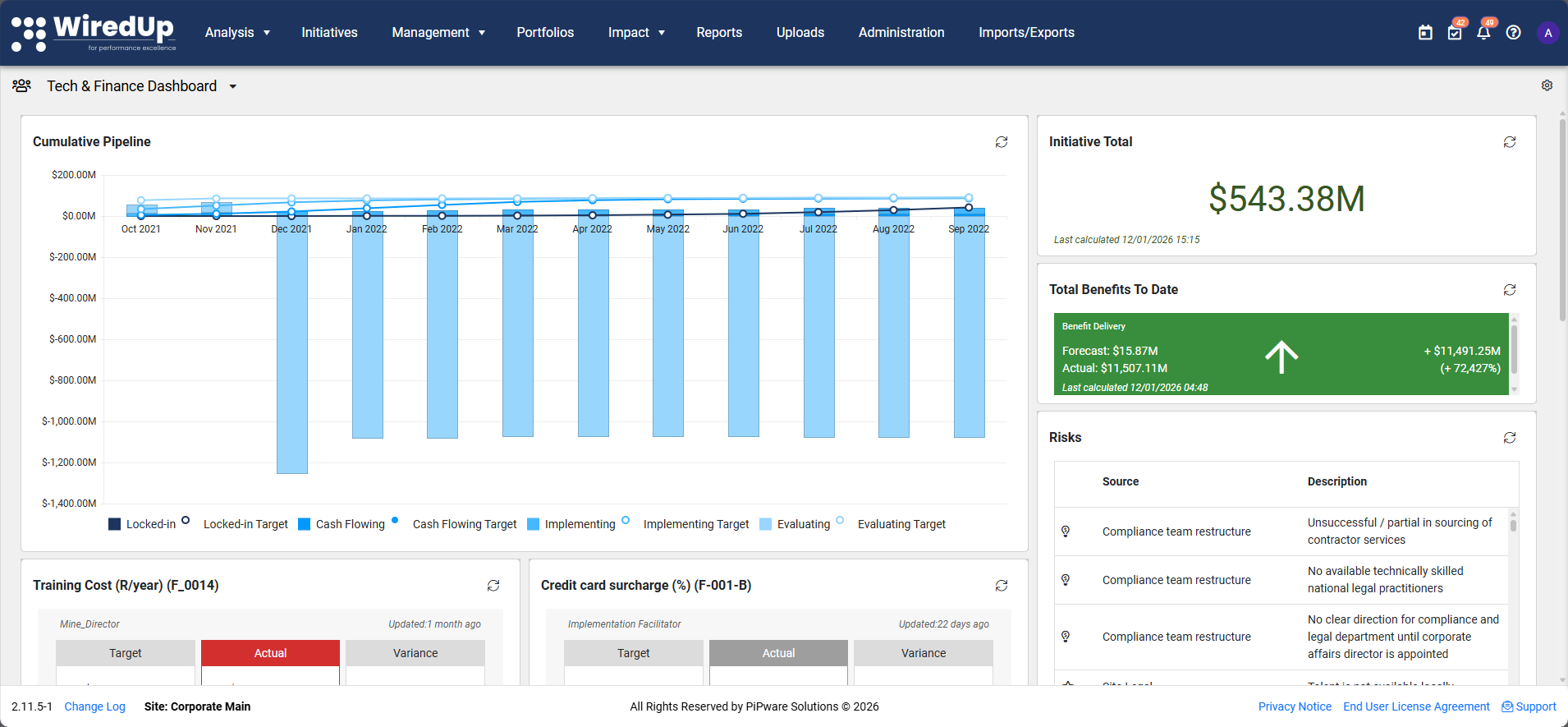Open the Initiatives menu item
The image size is (1568, 727).
pos(329,33)
